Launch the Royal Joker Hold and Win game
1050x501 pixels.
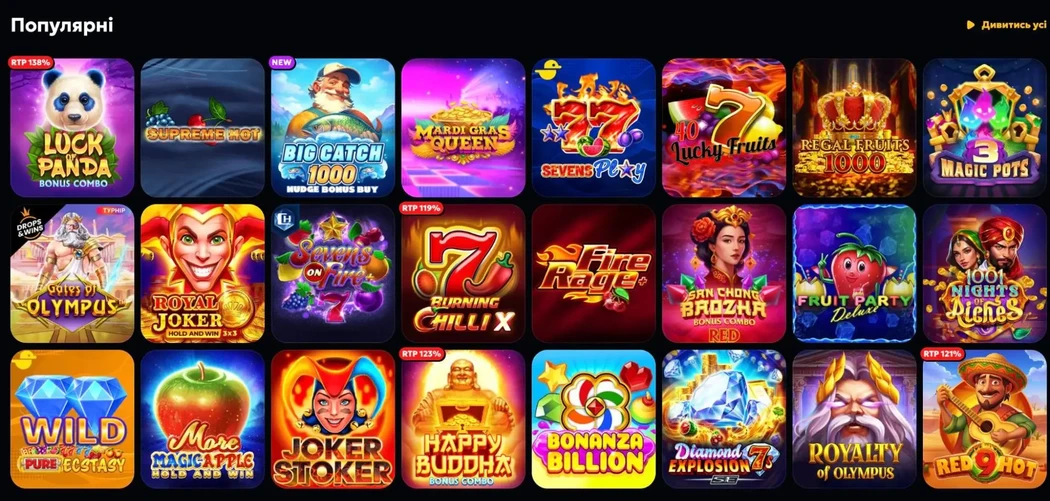click(x=203, y=273)
